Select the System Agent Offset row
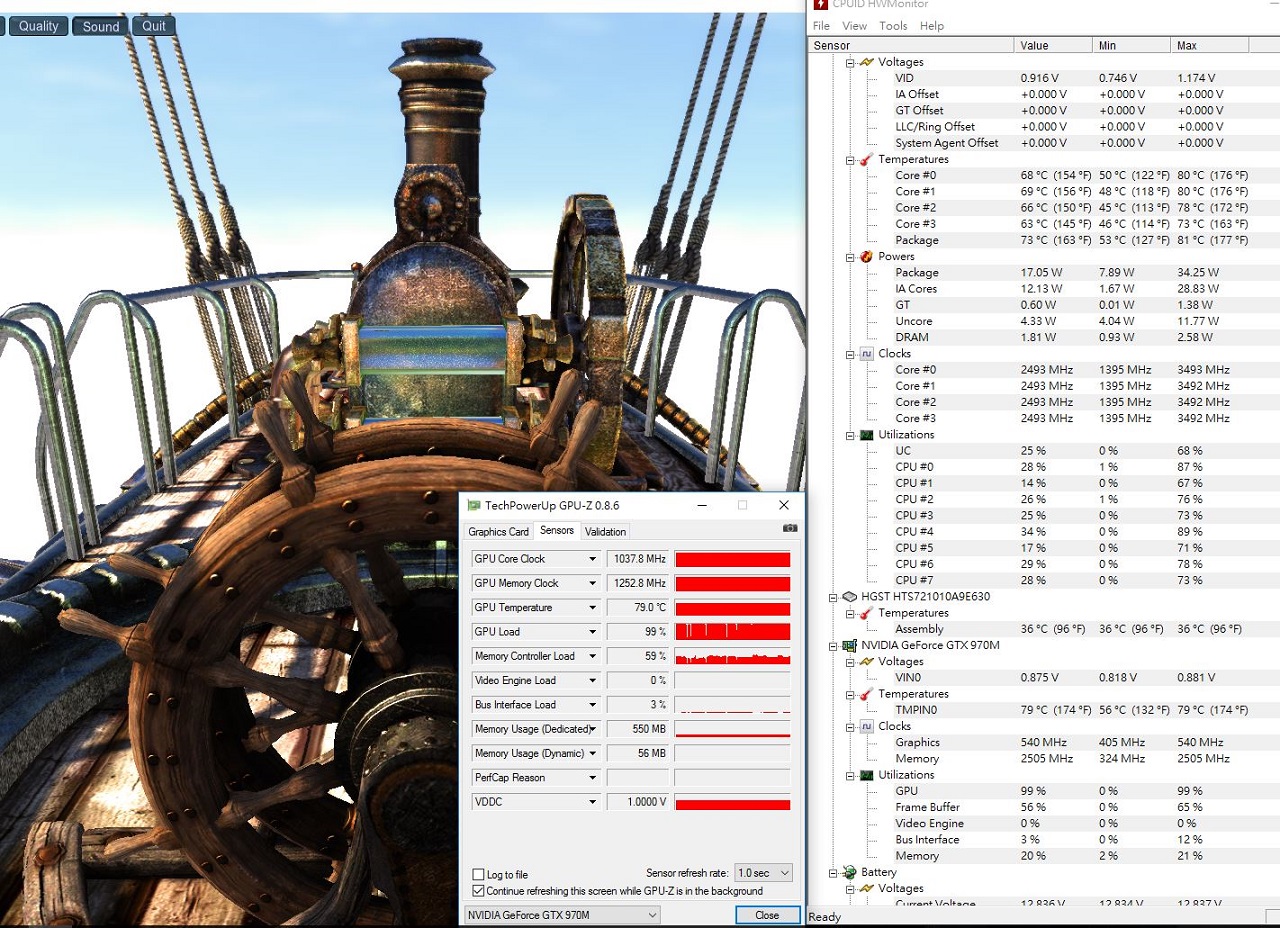Image resolution: width=1280 pixels, height=928 pixels. 1043,143
